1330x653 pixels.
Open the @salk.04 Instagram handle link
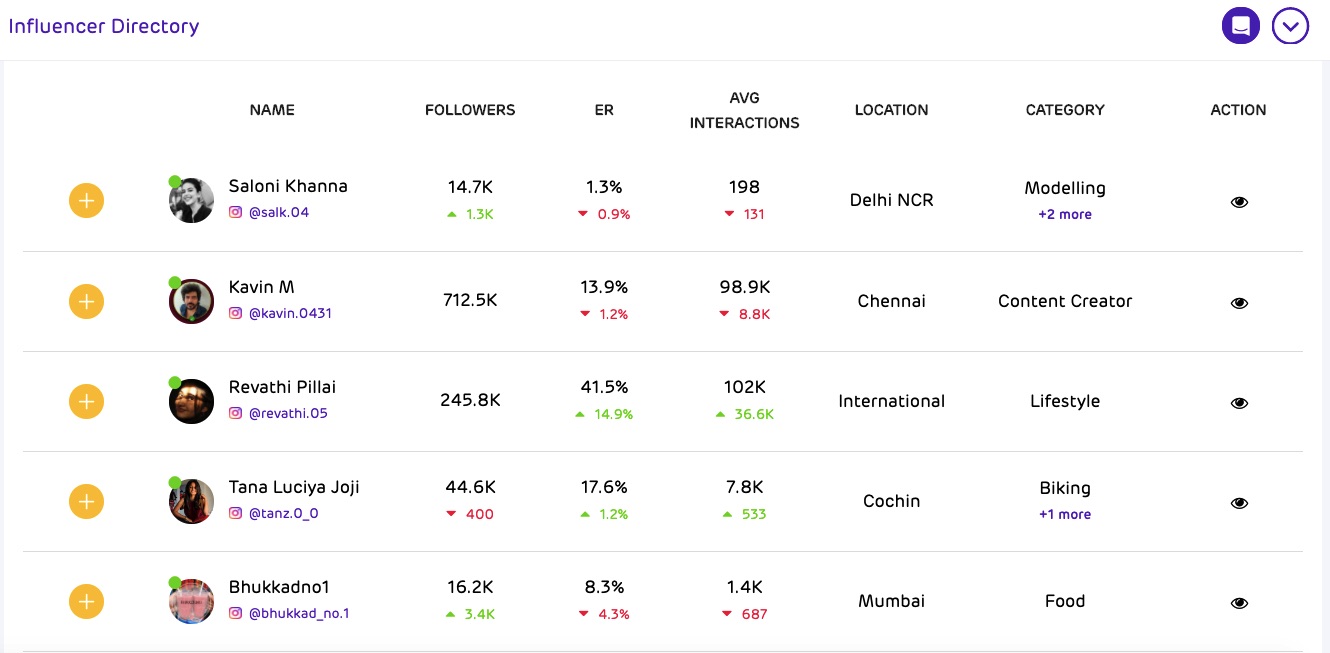pos(278,212)
